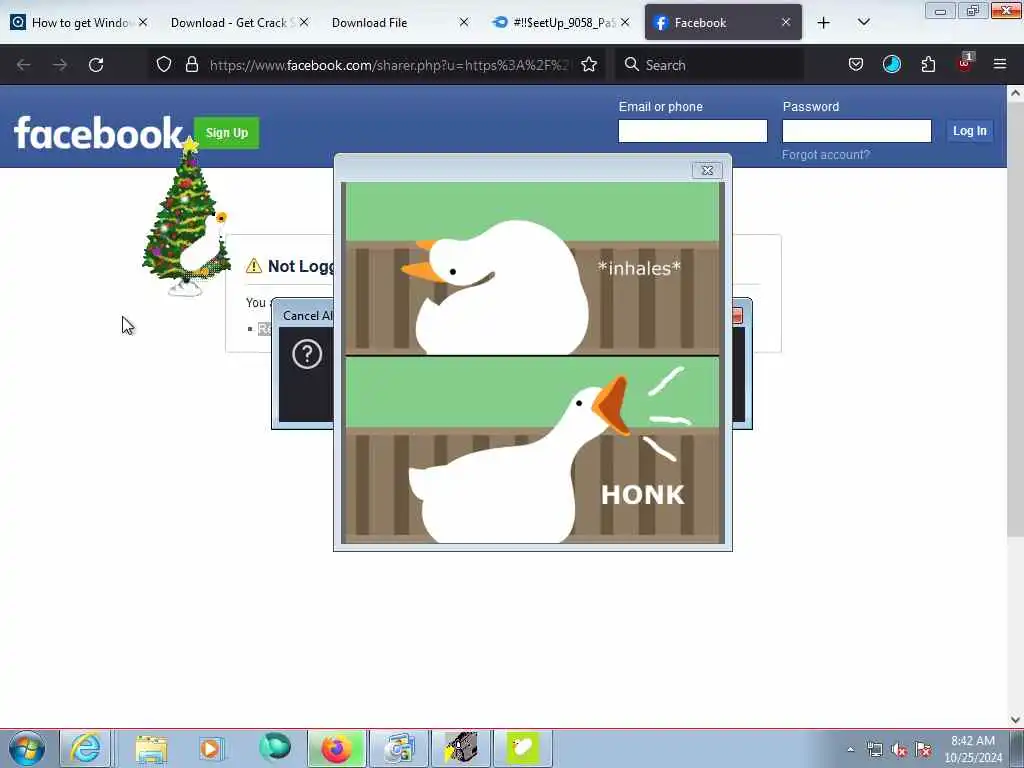Switch to Firefox in the taskbar
1024x768 pixels.
click(x=336, y=748)
